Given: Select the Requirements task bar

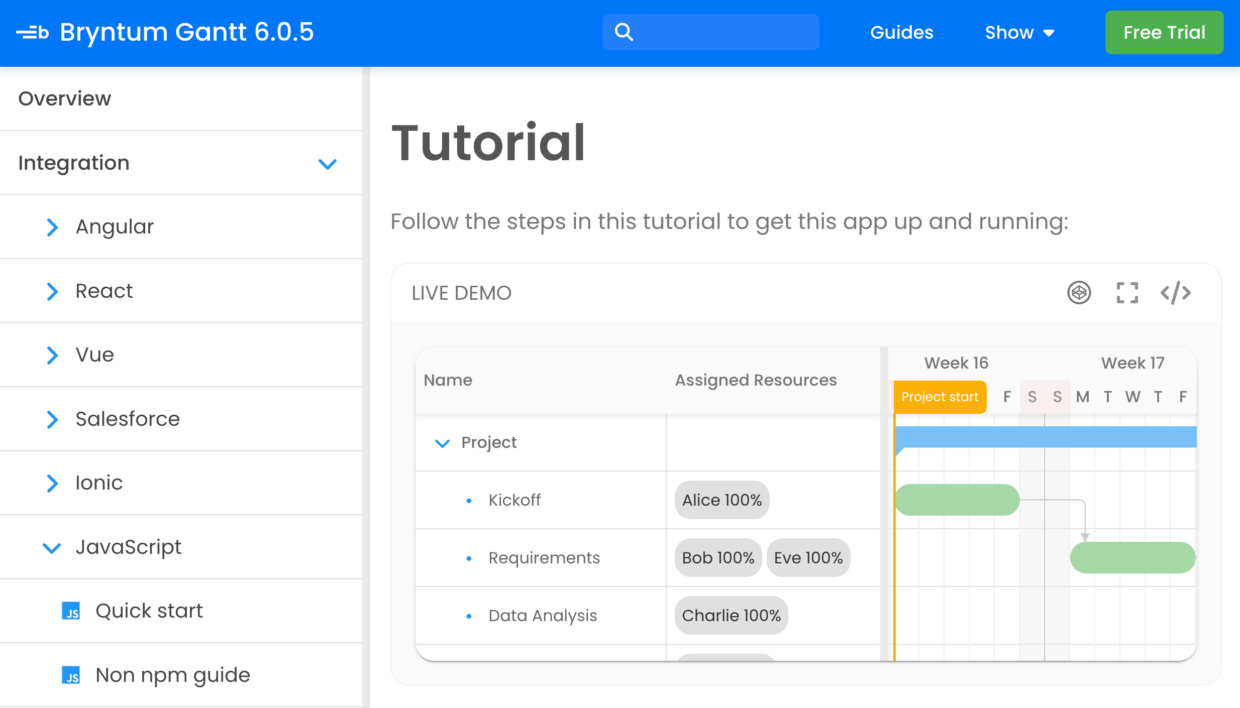Looking at the screenshot, I should tap(1133, 558).
